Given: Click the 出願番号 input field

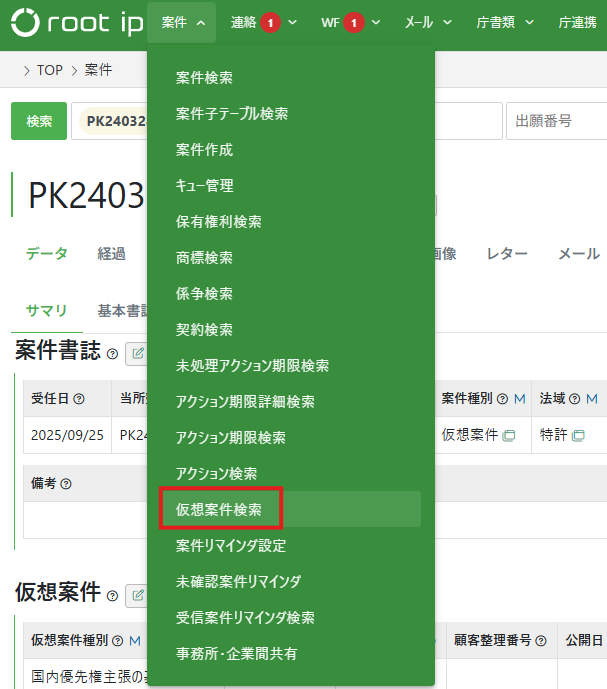Looking at the screenshot, I should (556, 121).
